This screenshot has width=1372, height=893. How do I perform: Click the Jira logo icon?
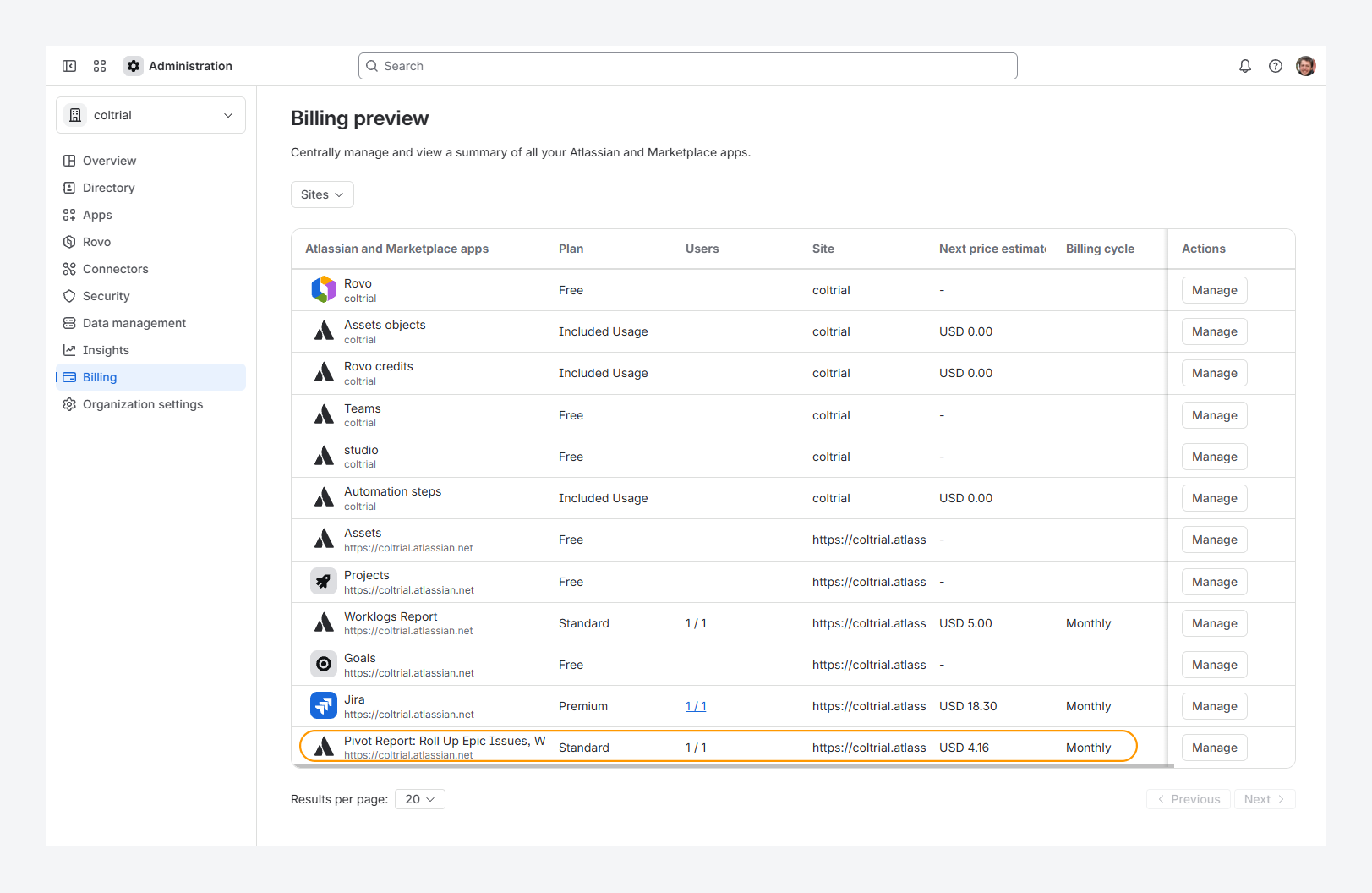(324, 706)
